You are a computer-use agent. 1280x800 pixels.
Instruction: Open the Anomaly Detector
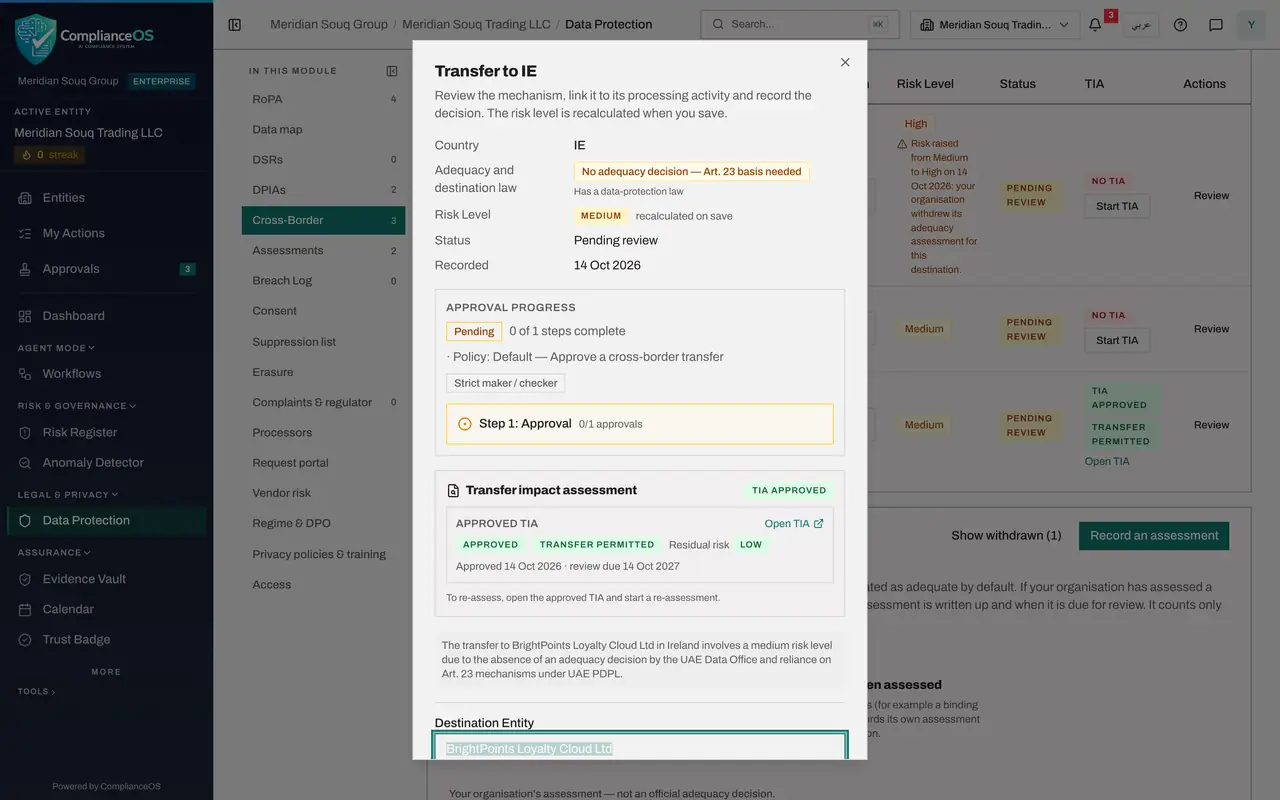click(106, 463)
